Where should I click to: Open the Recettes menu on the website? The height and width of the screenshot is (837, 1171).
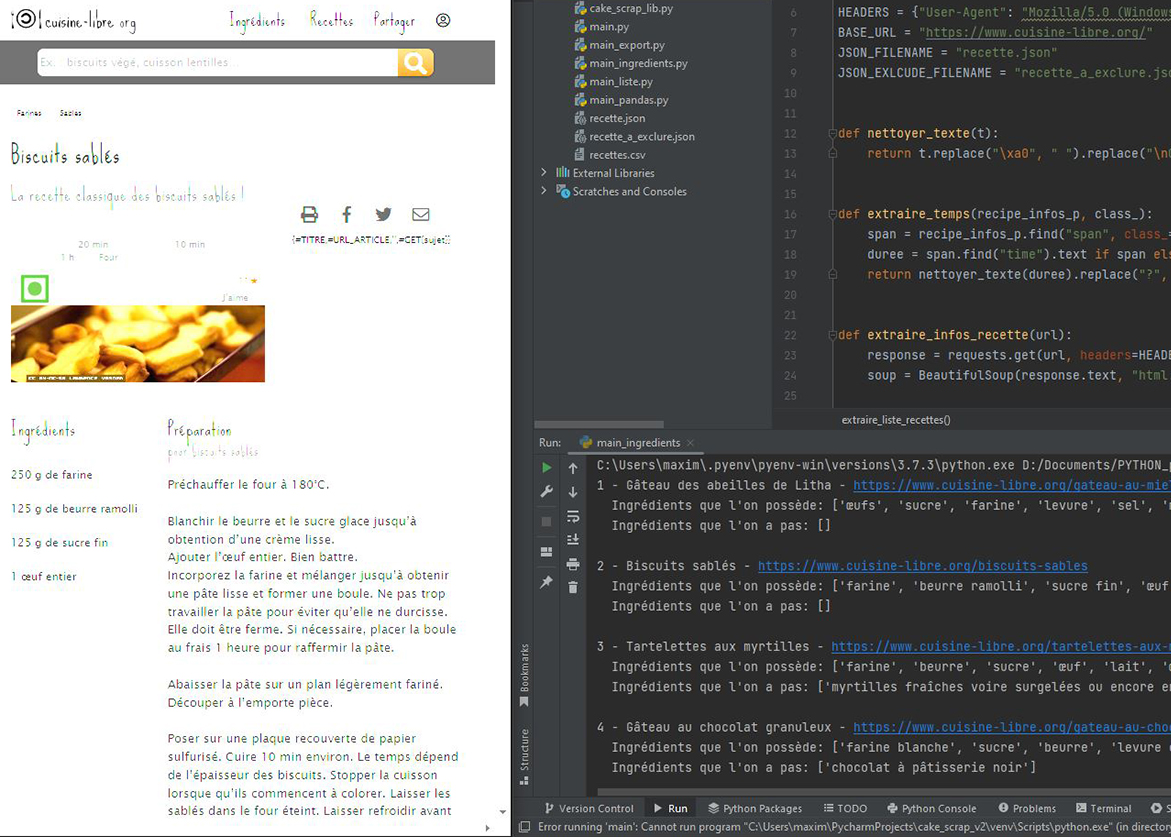tap(331, 20)
